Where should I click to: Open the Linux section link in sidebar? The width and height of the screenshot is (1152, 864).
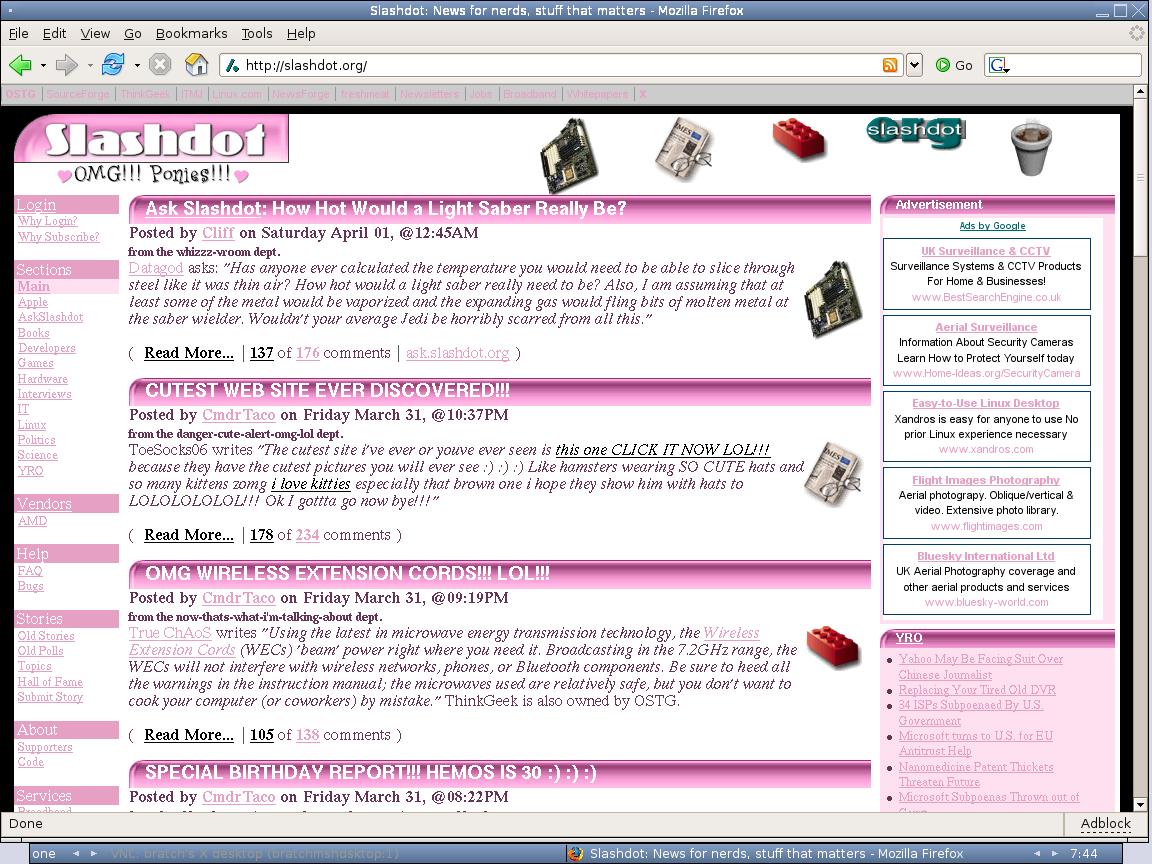(x=32, y=425)
